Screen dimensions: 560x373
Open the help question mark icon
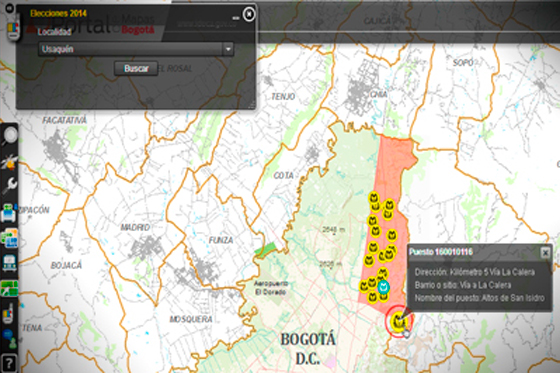coord(9,363)
